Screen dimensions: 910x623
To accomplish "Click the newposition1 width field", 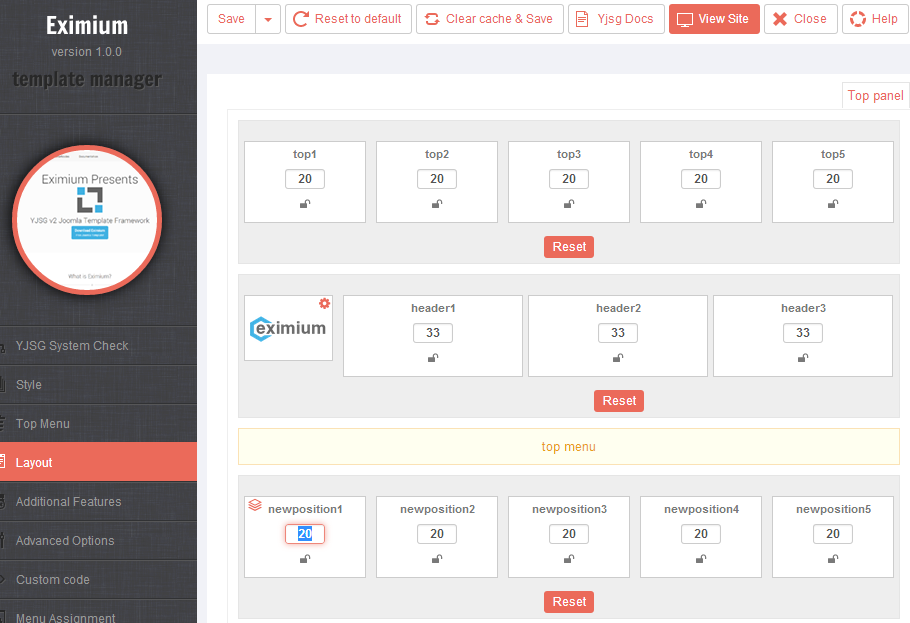I will pos(305,534).
